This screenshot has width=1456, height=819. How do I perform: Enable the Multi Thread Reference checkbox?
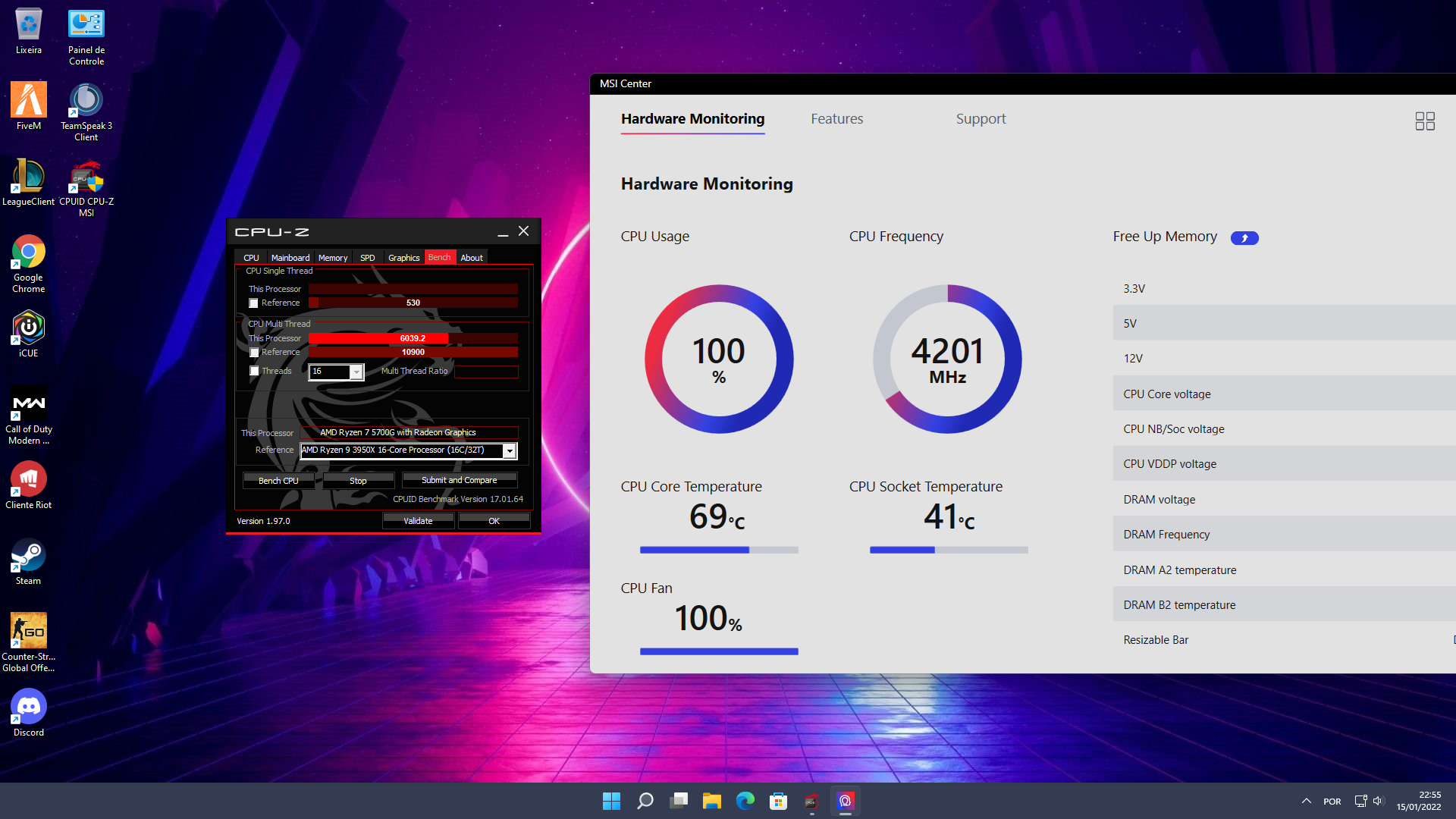254,353
